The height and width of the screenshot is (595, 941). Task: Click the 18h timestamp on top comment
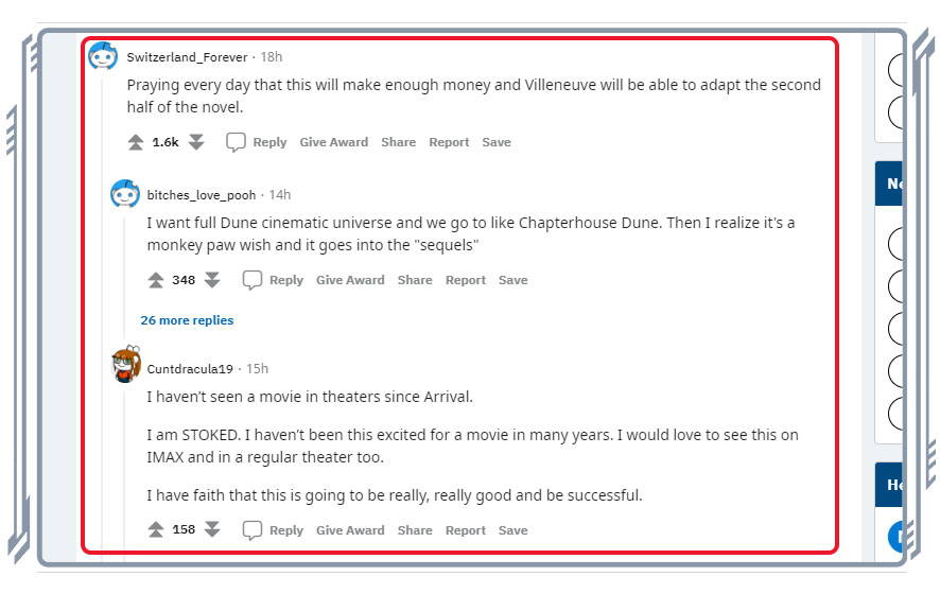click(x=271, y=57)
